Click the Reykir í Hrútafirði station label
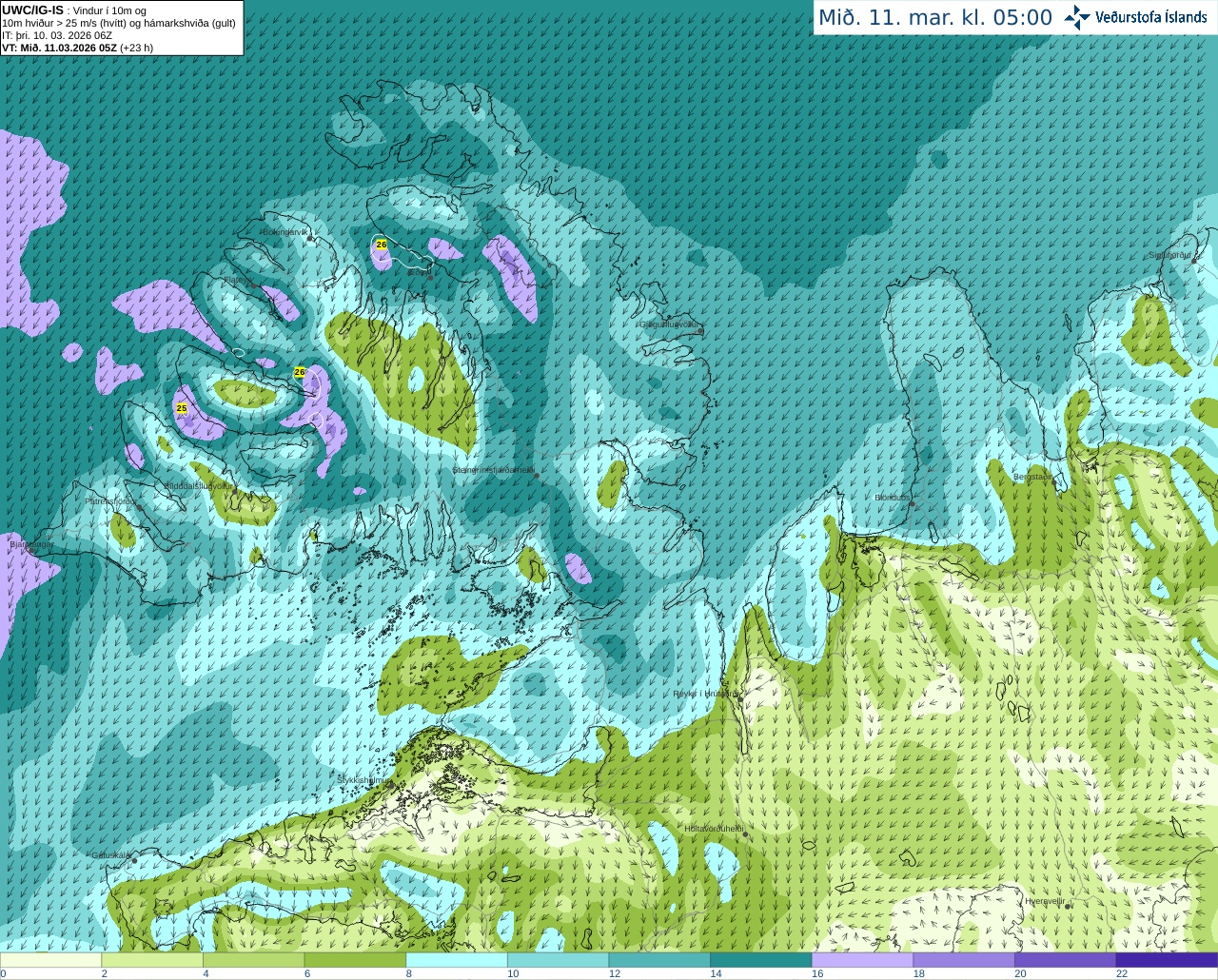Viewport: 1218px width, 980px height. click(x=704, y=694)
